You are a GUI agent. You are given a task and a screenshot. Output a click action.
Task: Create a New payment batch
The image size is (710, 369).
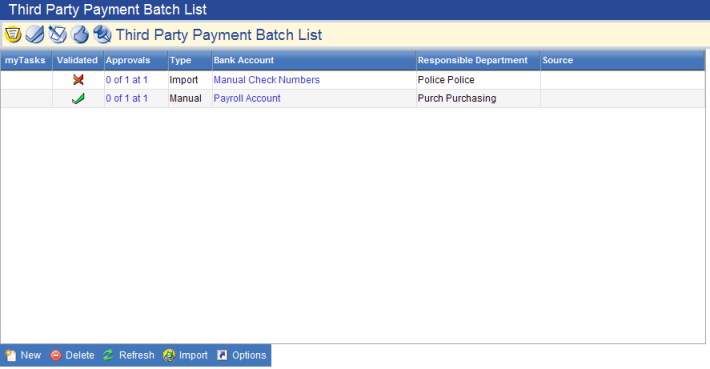click(23, 355)
